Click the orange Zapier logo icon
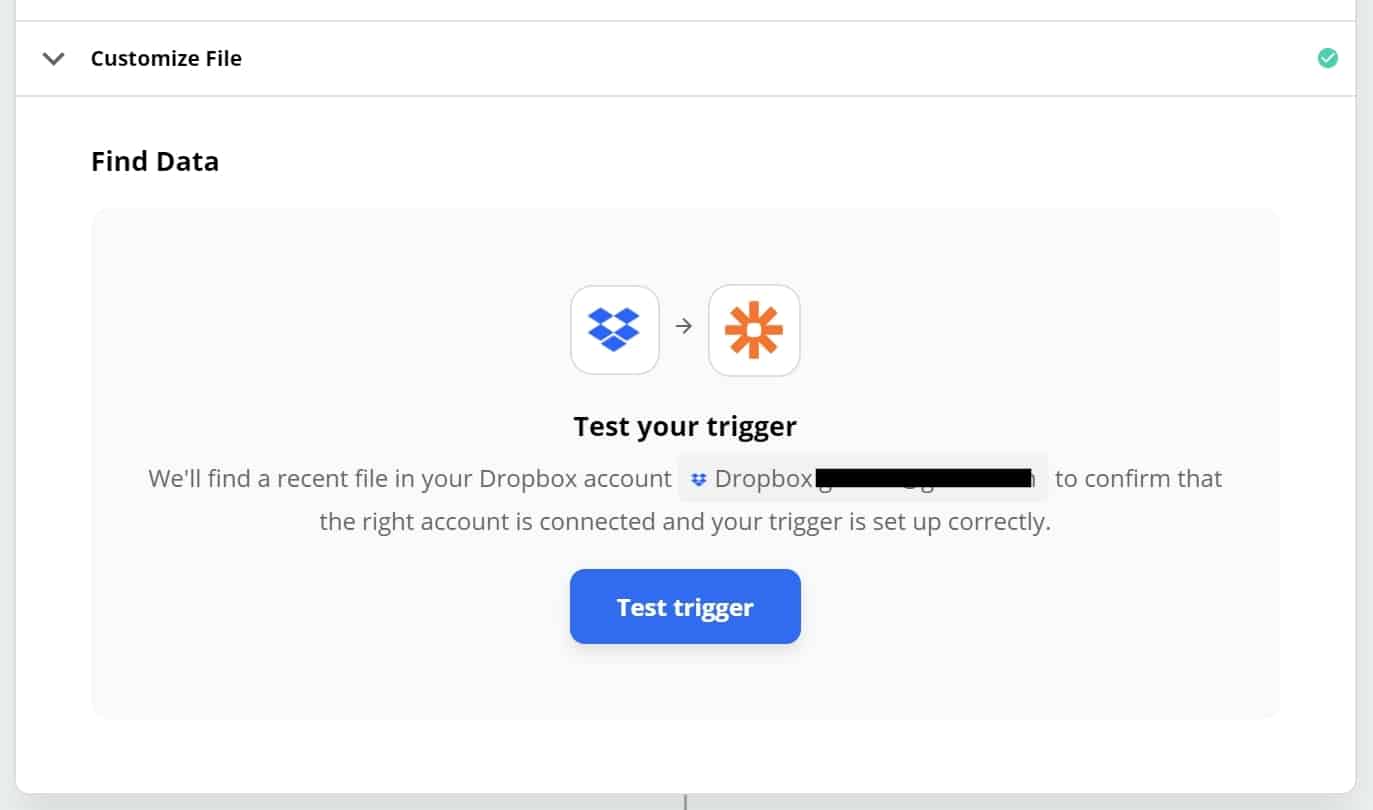The image size is (1373, 810). (754, 329)
